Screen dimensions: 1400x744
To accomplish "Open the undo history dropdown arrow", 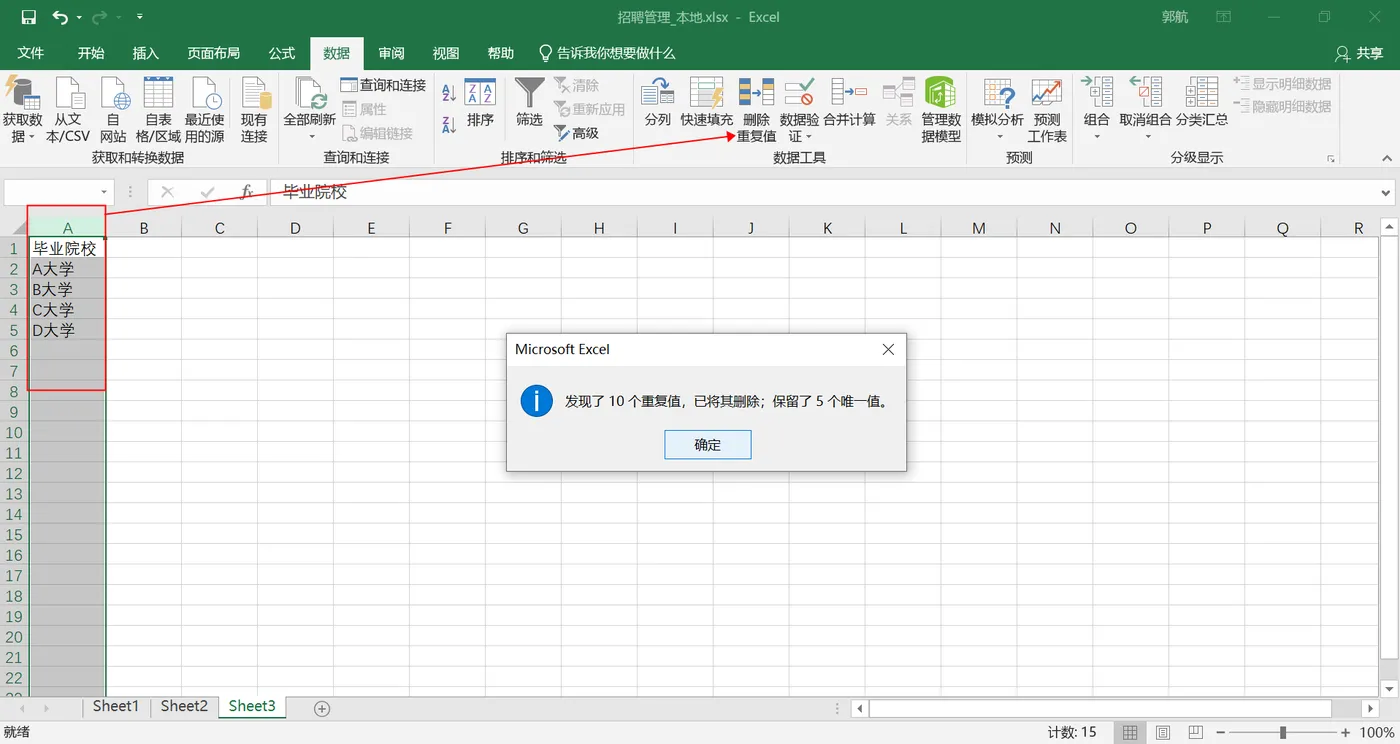I will [x=78, y=17].
